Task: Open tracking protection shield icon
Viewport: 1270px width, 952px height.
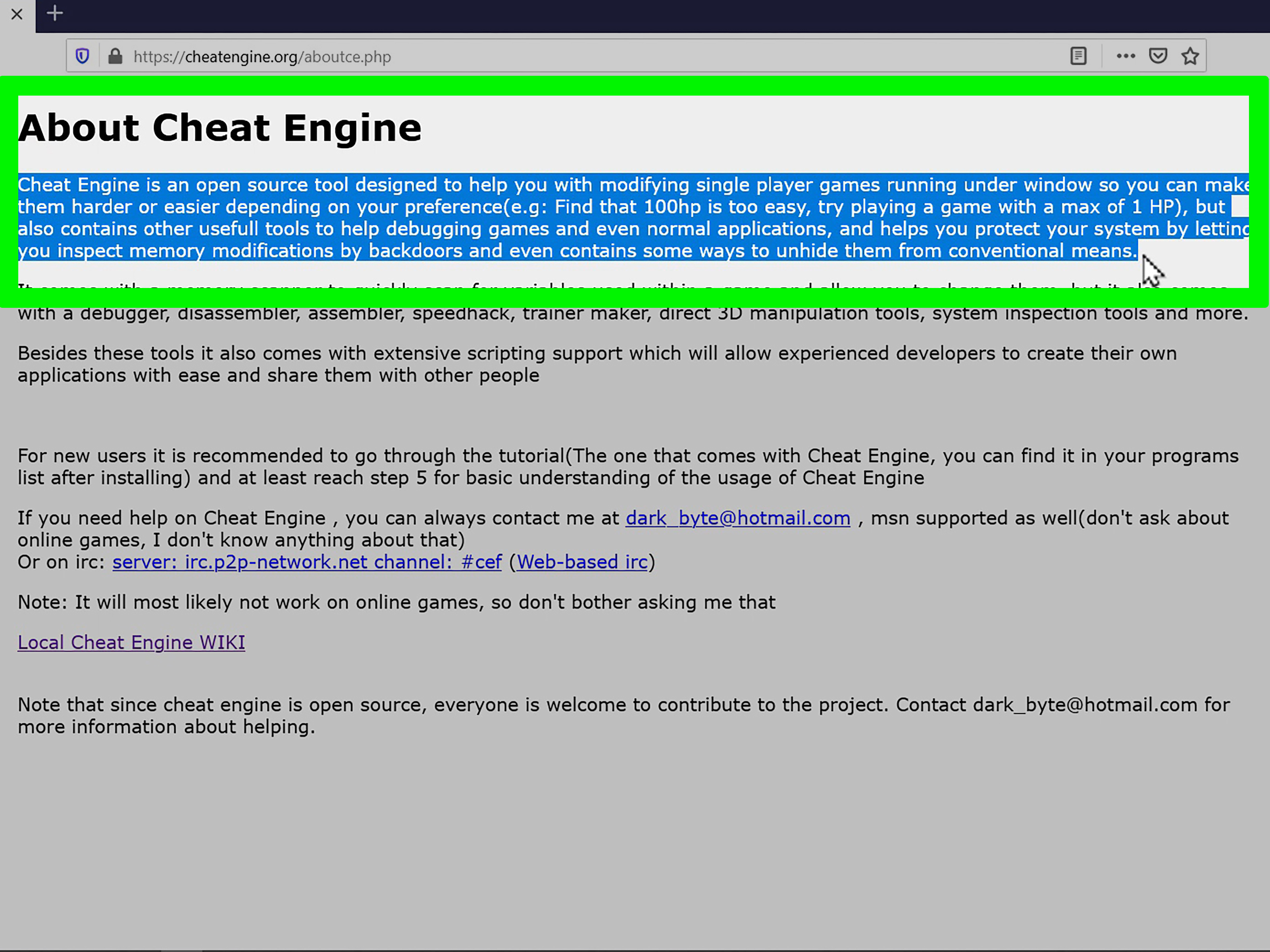Action: tap(82, 56)
